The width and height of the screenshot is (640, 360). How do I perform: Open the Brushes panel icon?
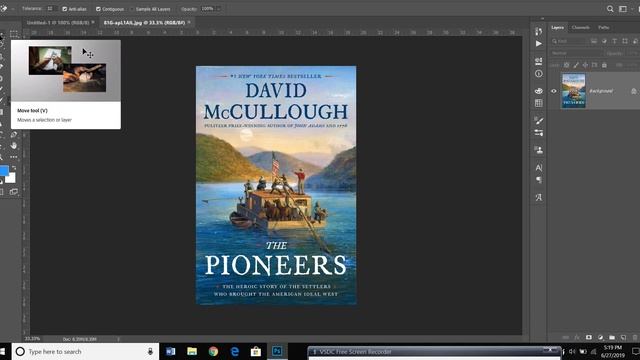[x=539, y=120]
